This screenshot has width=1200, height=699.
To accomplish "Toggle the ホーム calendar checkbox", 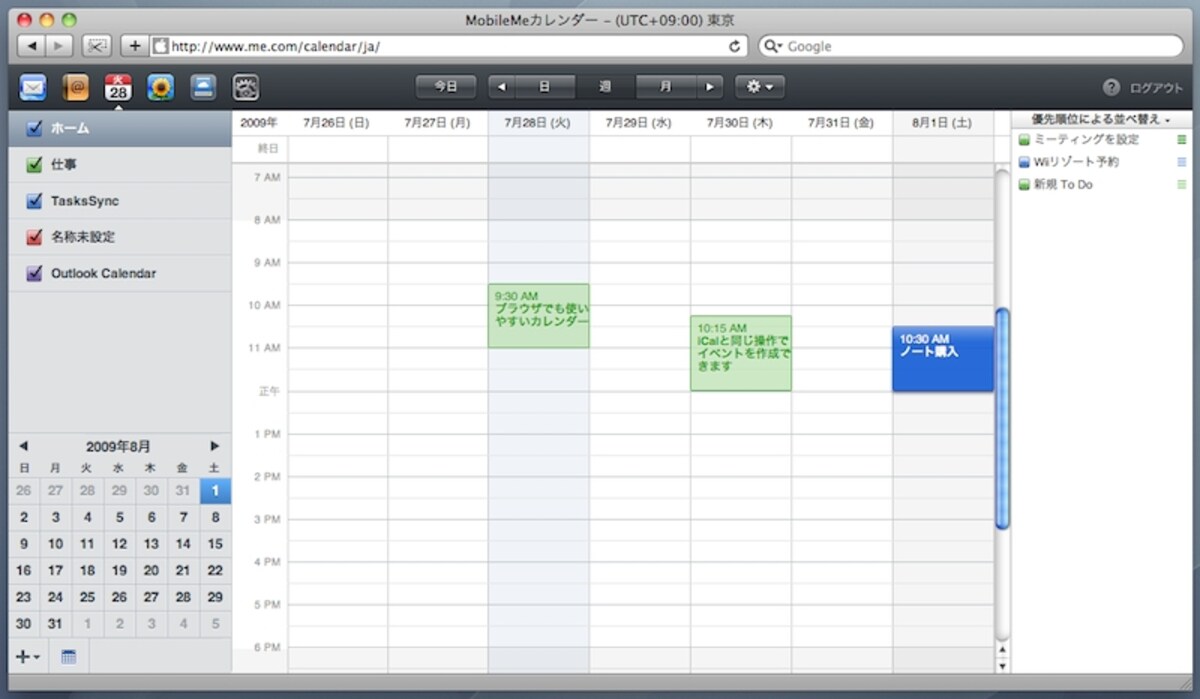I will (x=34, y=128).
